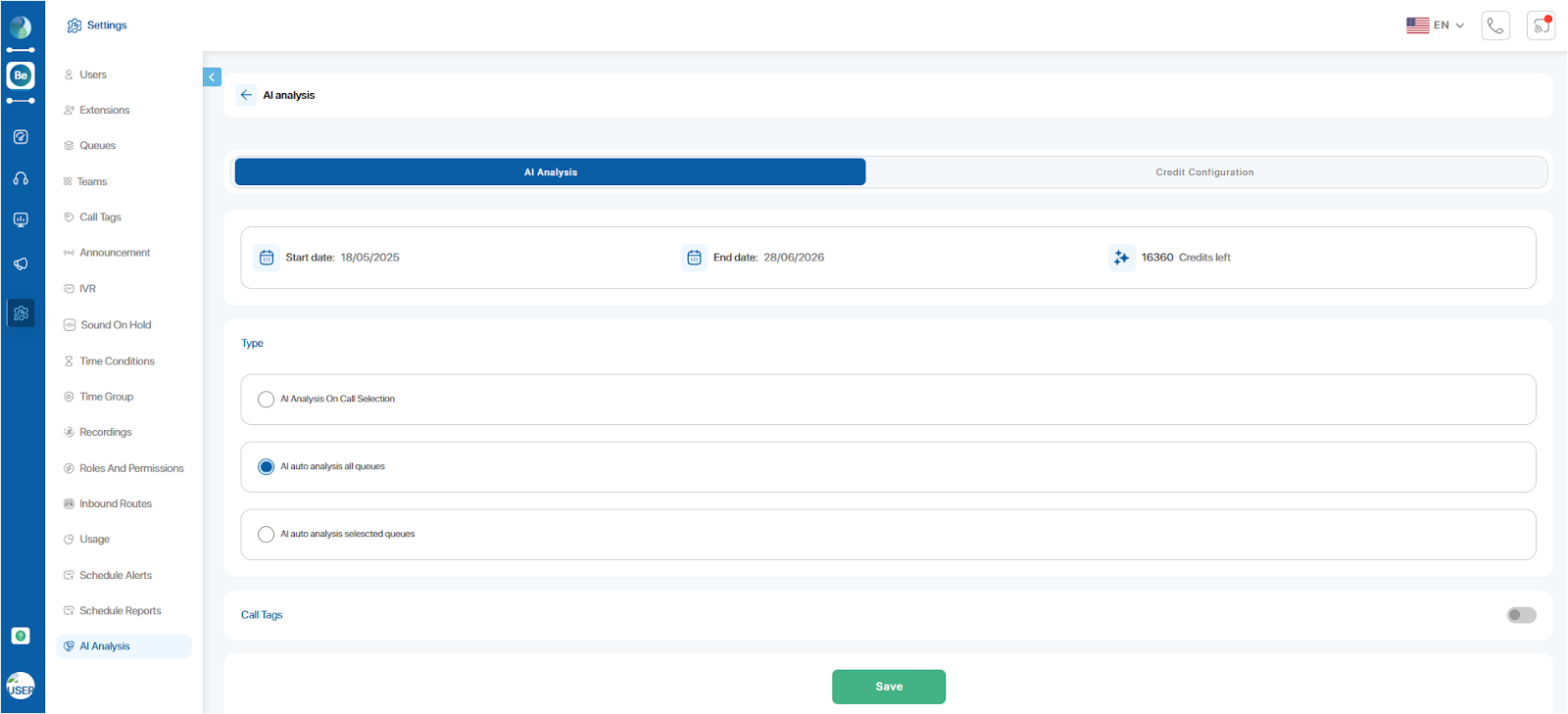Select the AI Analysis tab
1568x714 pixels.
[550, 172]
